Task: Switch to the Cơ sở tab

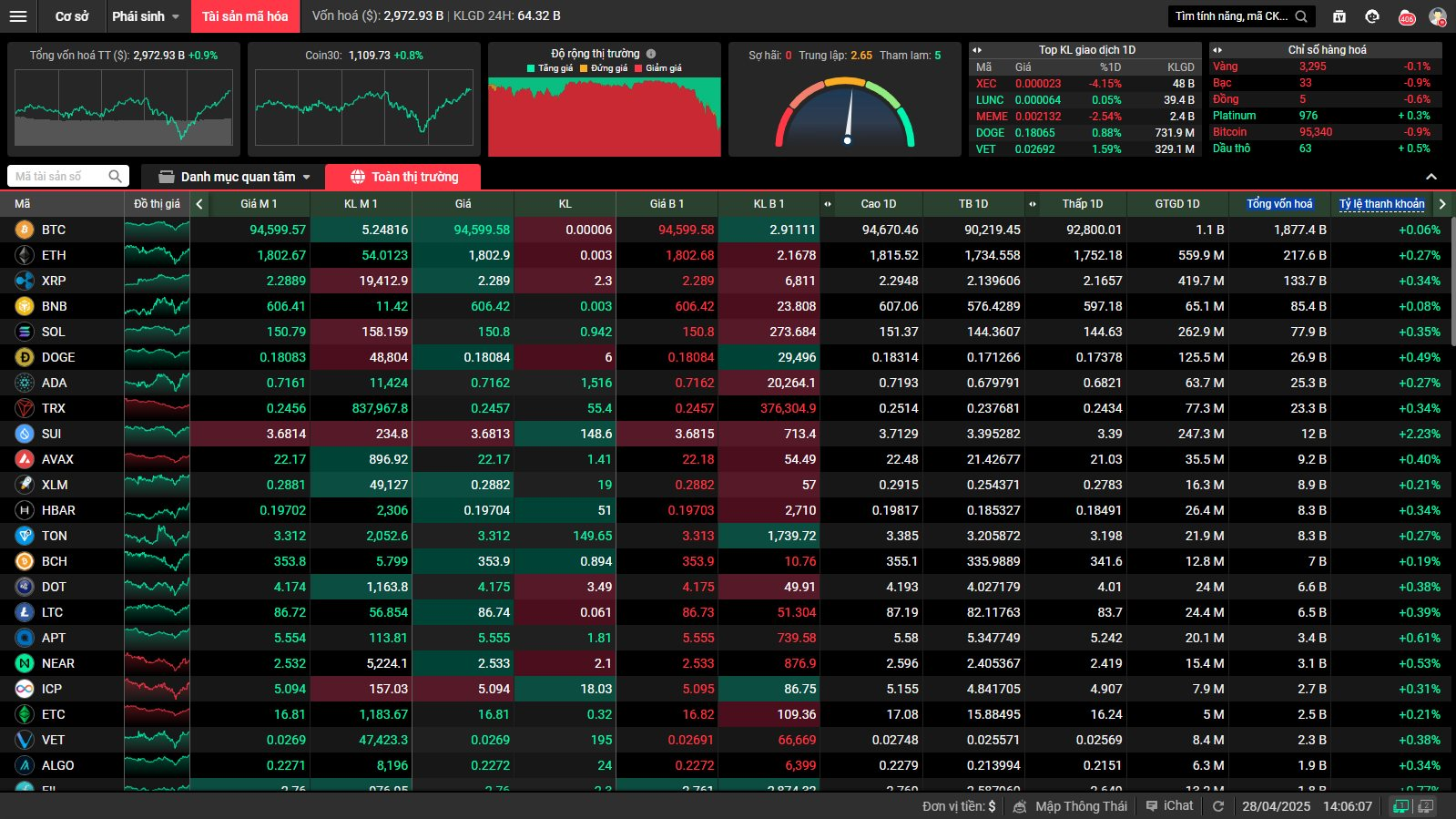Action: click(x=72, y=16)
